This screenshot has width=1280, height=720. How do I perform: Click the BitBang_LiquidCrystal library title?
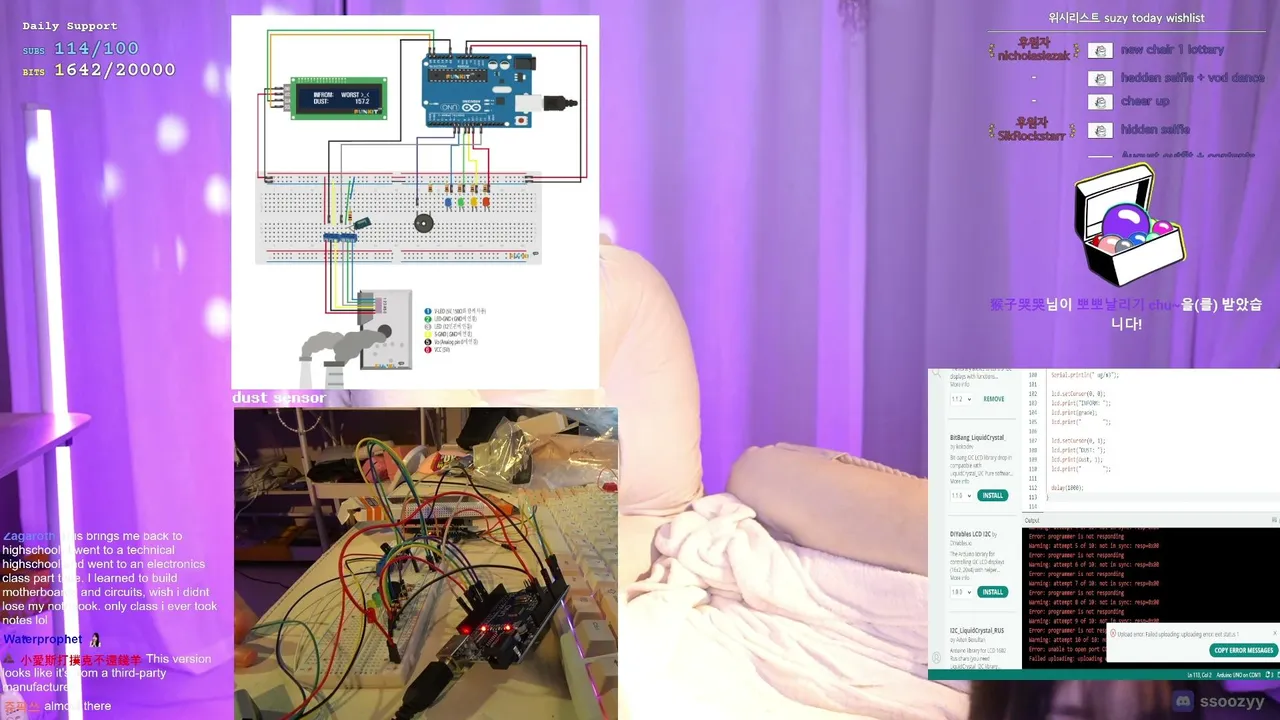coord(977,438)
